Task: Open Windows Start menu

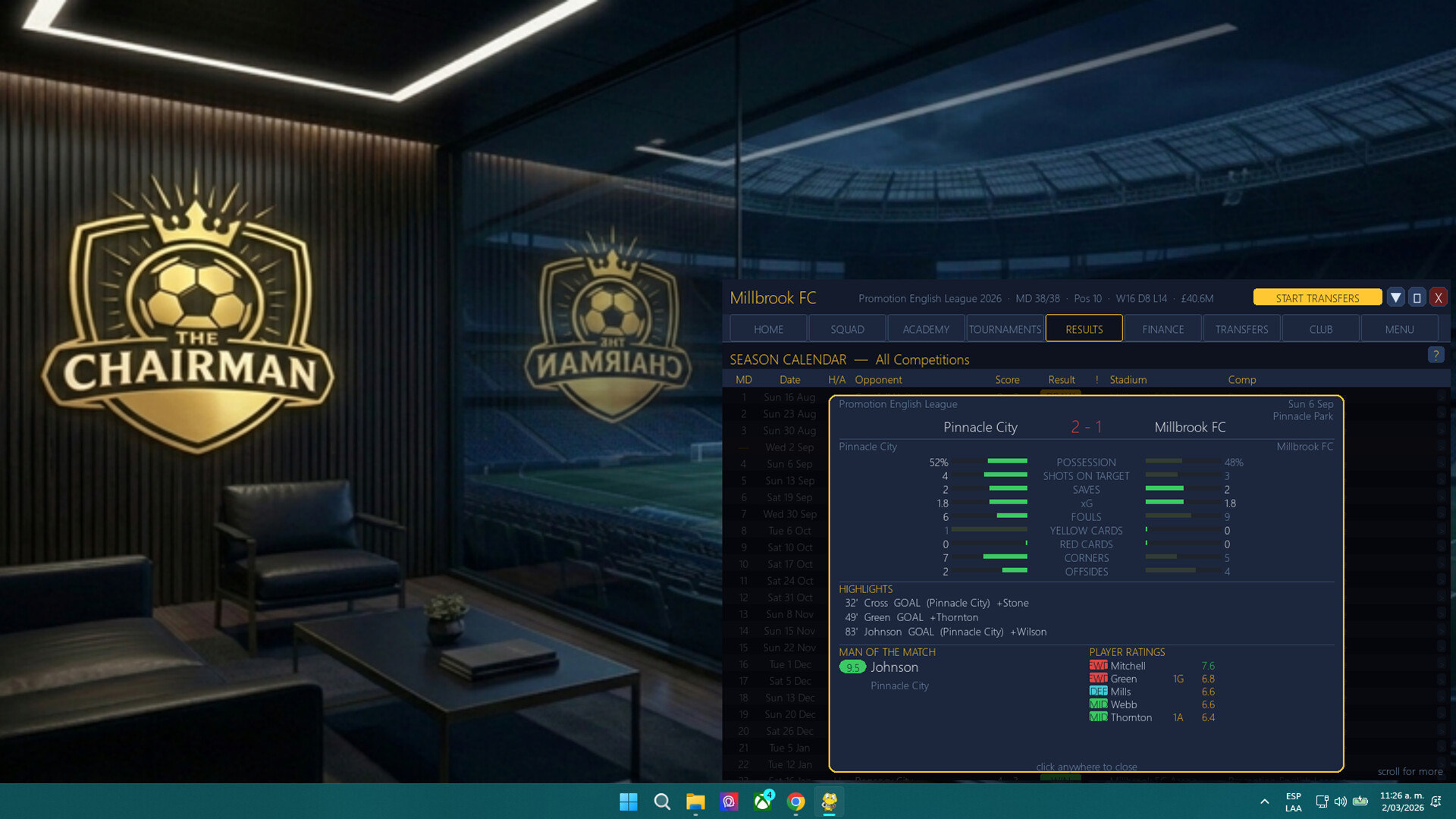Action: 629,802
